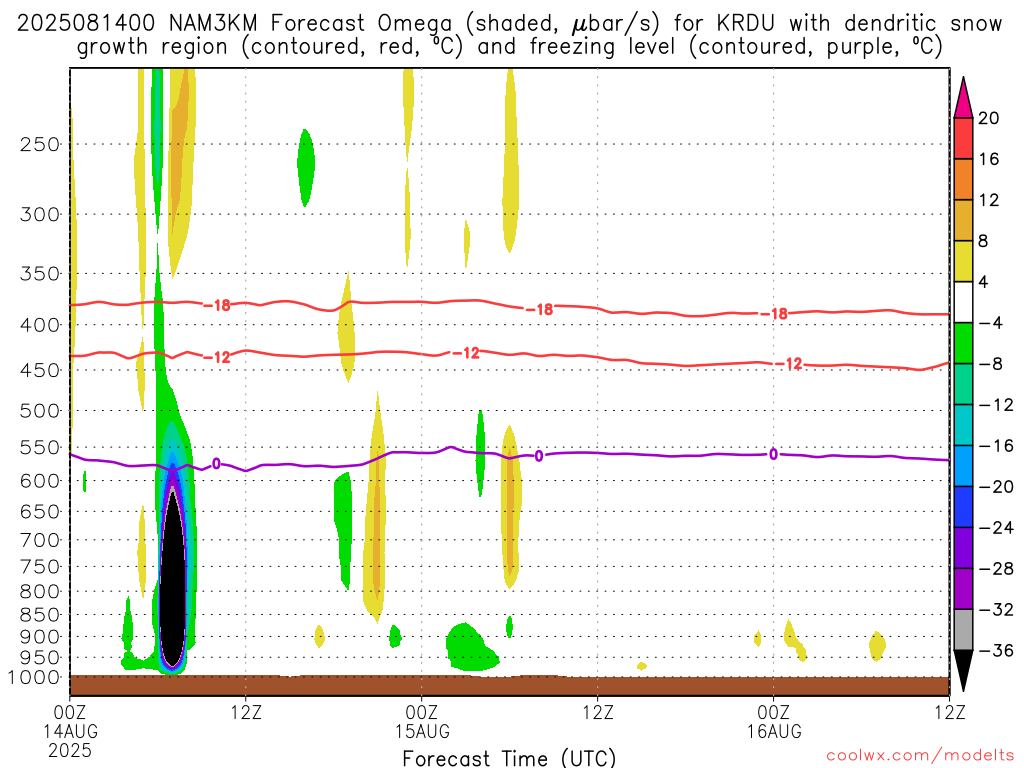Viewport: 1024px width, 768px height.
Task: Pick the bright green -4 to -8 colorbar segment
Action: point(963,344)
